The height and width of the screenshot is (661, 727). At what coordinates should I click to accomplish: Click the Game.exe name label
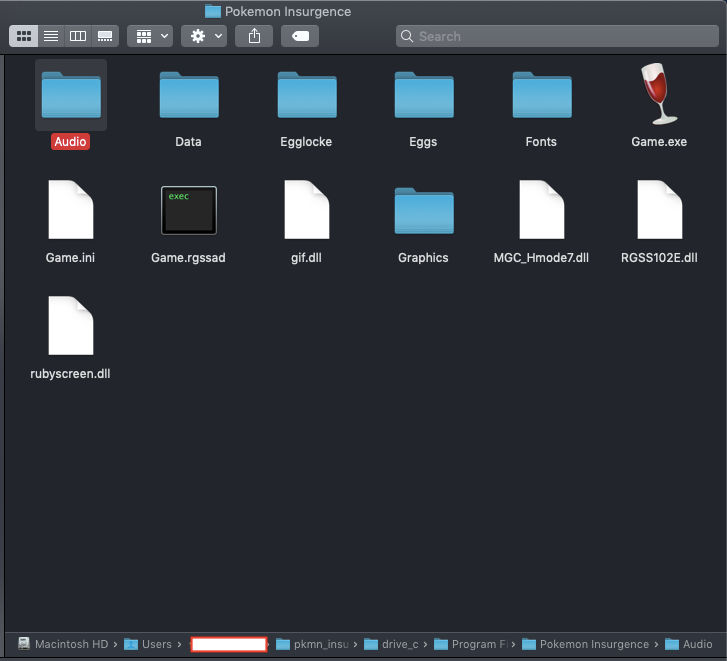pos(659,142)
